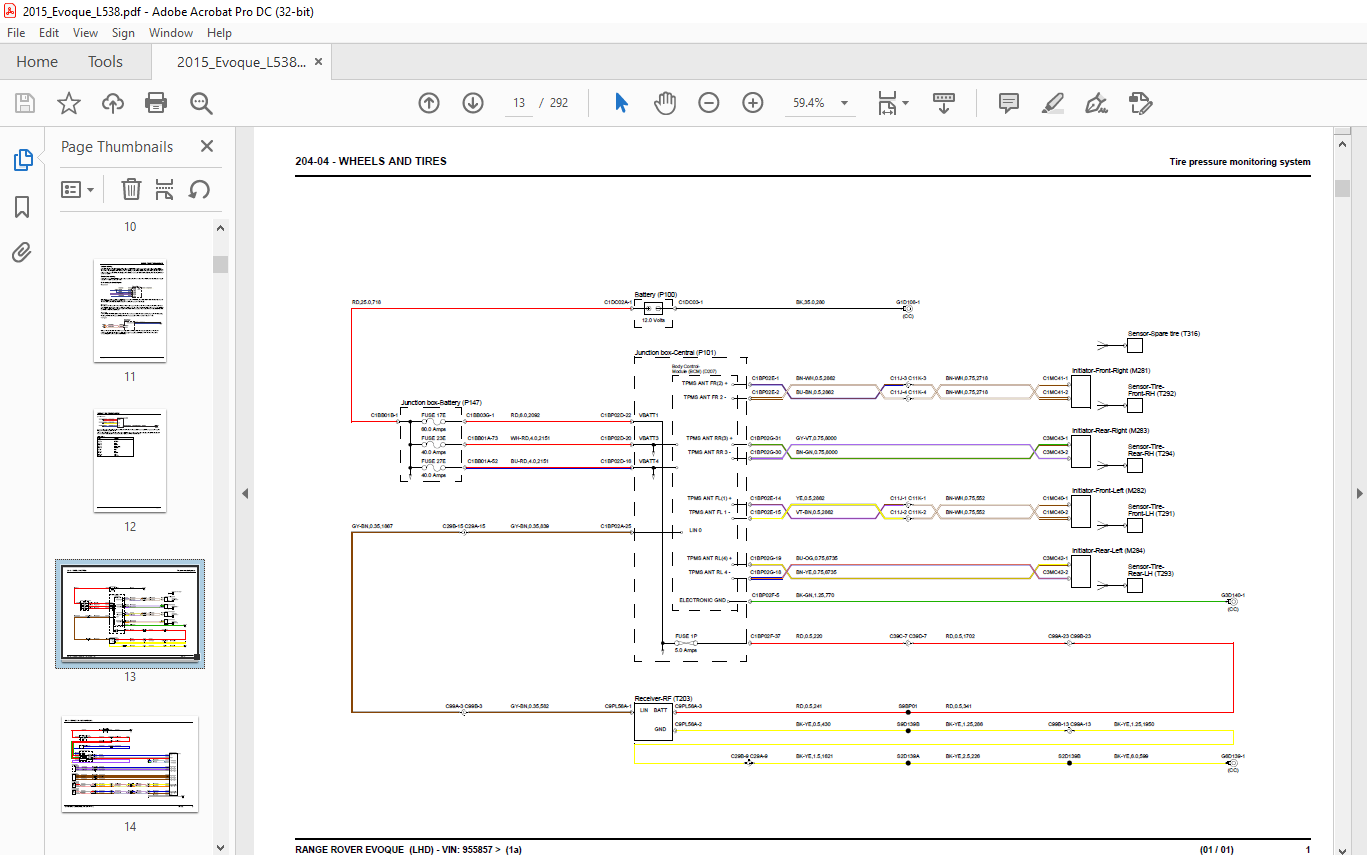Click 'Initiator-Rear-Left (M284)' label
1367x855 pixels.
(1108, 550)
